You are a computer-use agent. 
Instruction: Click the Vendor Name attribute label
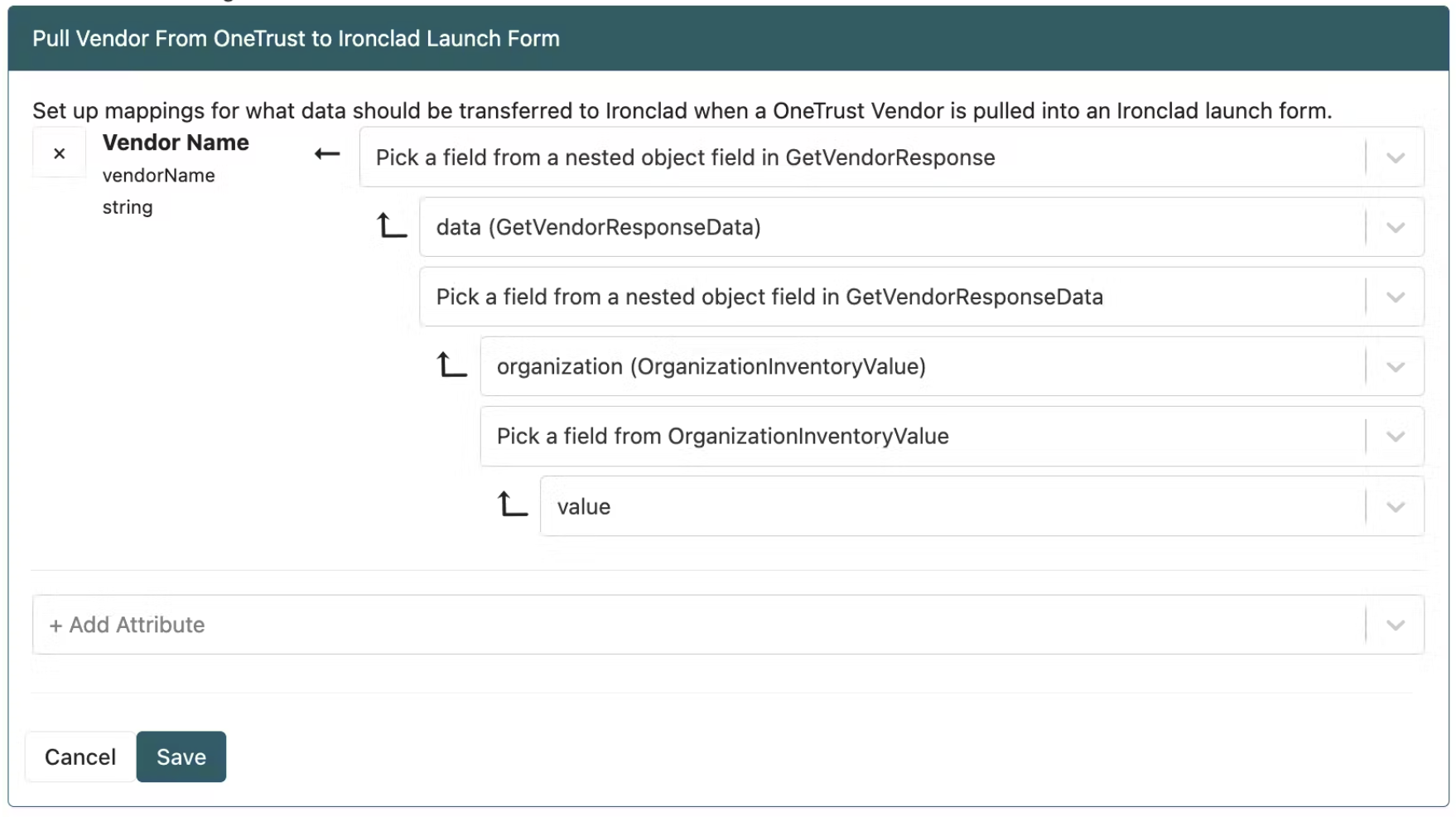[x=176, y=143]
